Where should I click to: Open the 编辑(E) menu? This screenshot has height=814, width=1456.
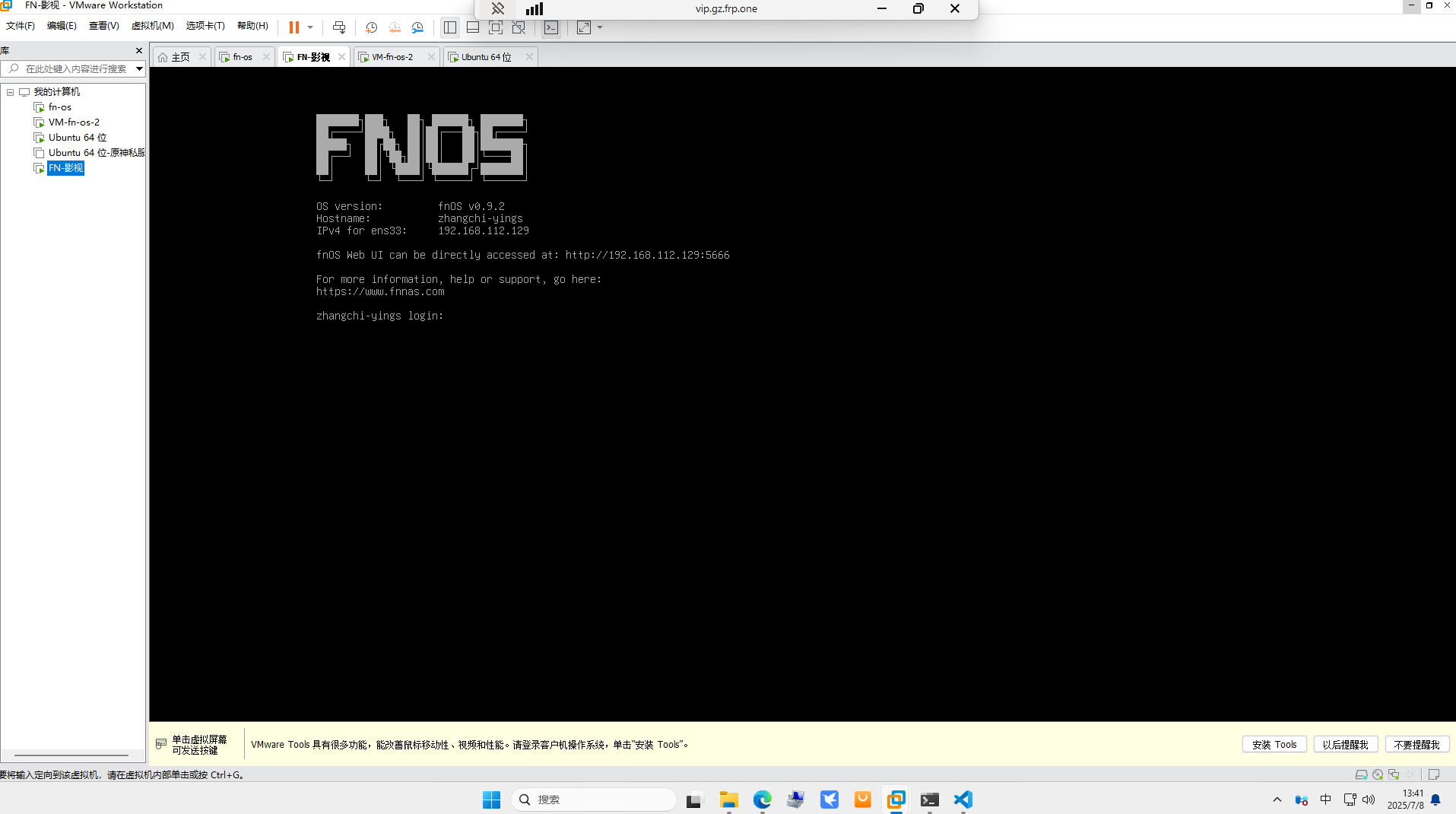coord(62,26)
